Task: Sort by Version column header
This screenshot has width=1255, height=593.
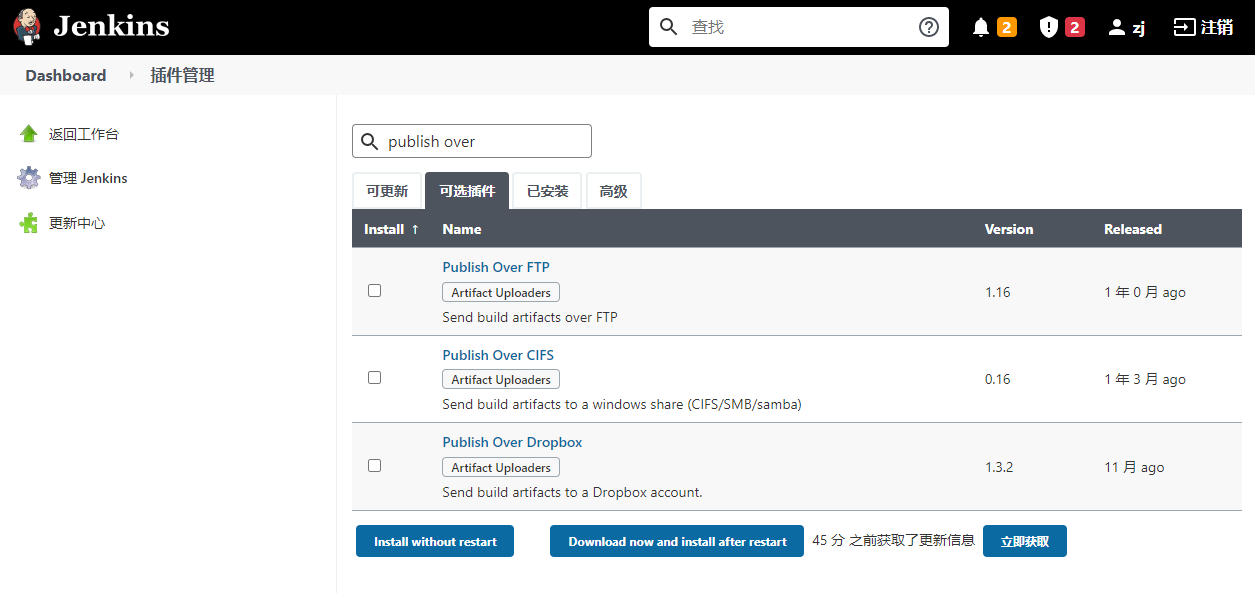Action: [x=1009, y=229]
